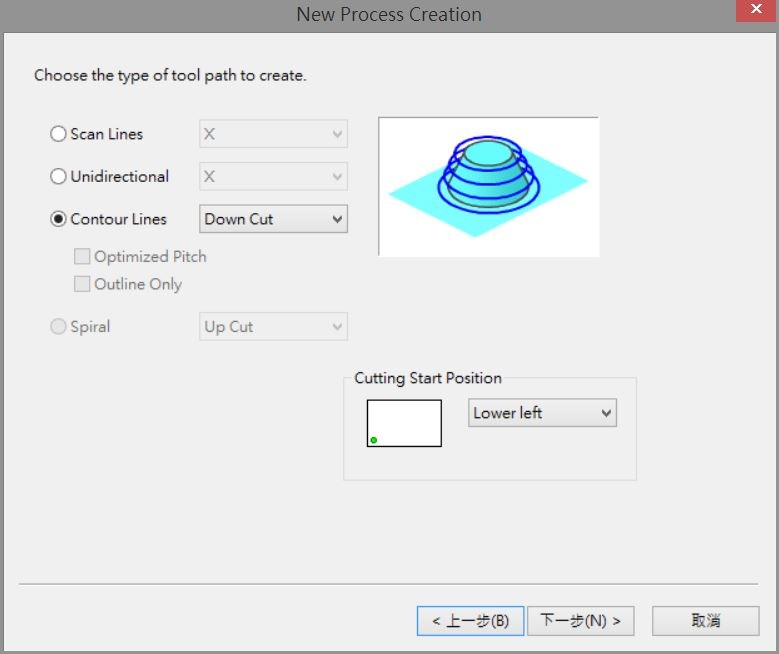Go back with the 上一步(B) button

point(470,621)
